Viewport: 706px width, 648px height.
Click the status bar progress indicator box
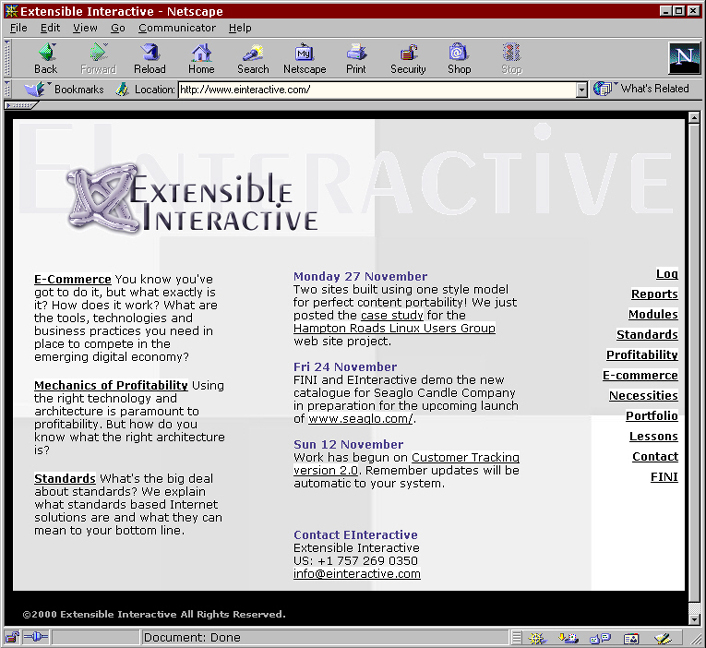[95, 638]
